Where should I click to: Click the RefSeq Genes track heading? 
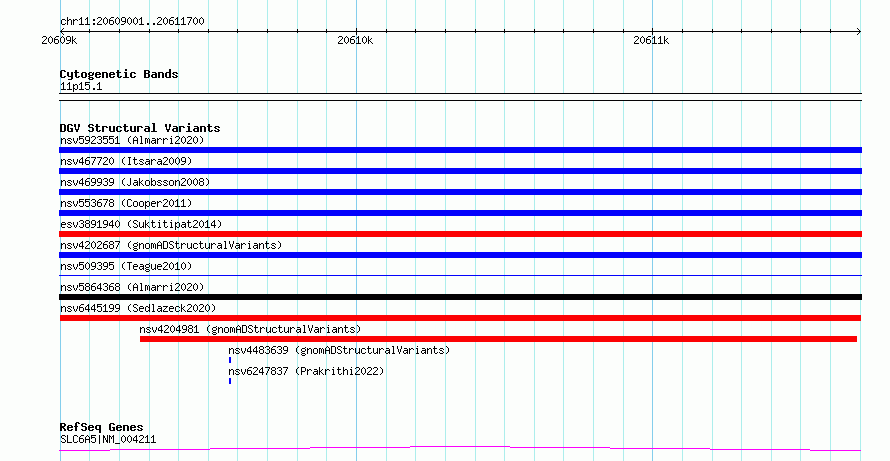pyautogui.click(x=101, y=427)
